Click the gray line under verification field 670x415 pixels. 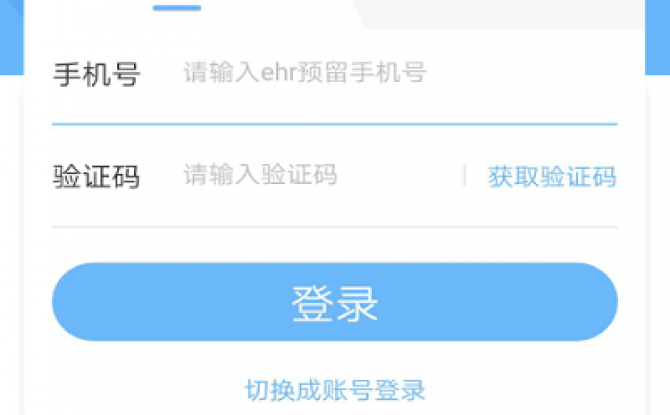335,227
